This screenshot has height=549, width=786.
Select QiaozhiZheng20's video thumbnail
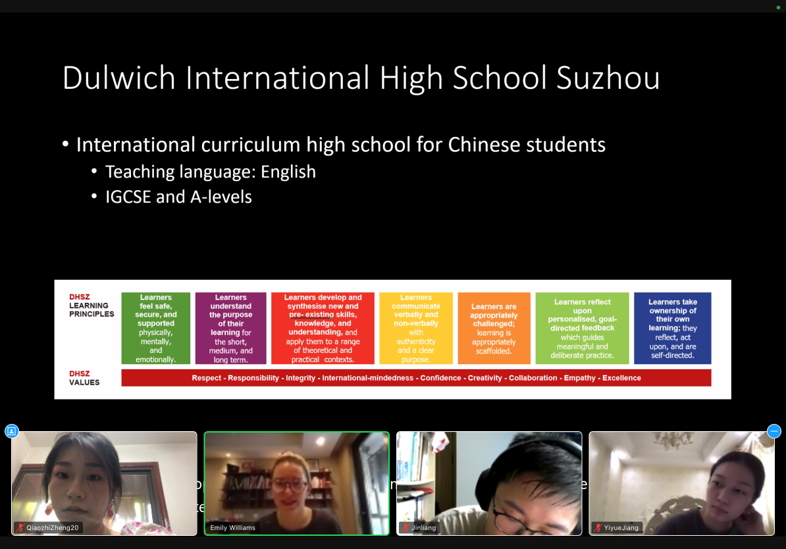point(104,483)
